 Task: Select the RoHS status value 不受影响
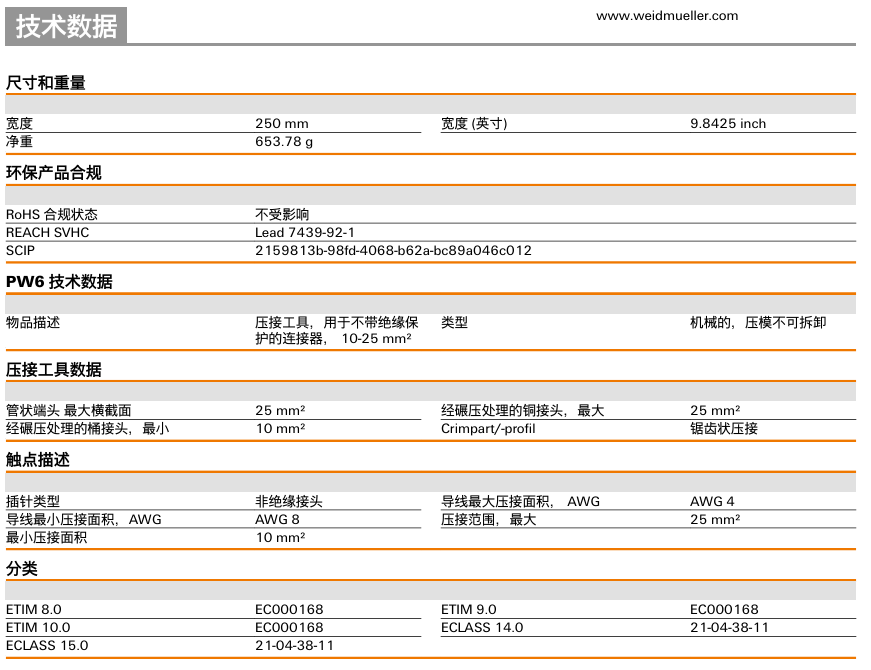(x=283, y=214)
